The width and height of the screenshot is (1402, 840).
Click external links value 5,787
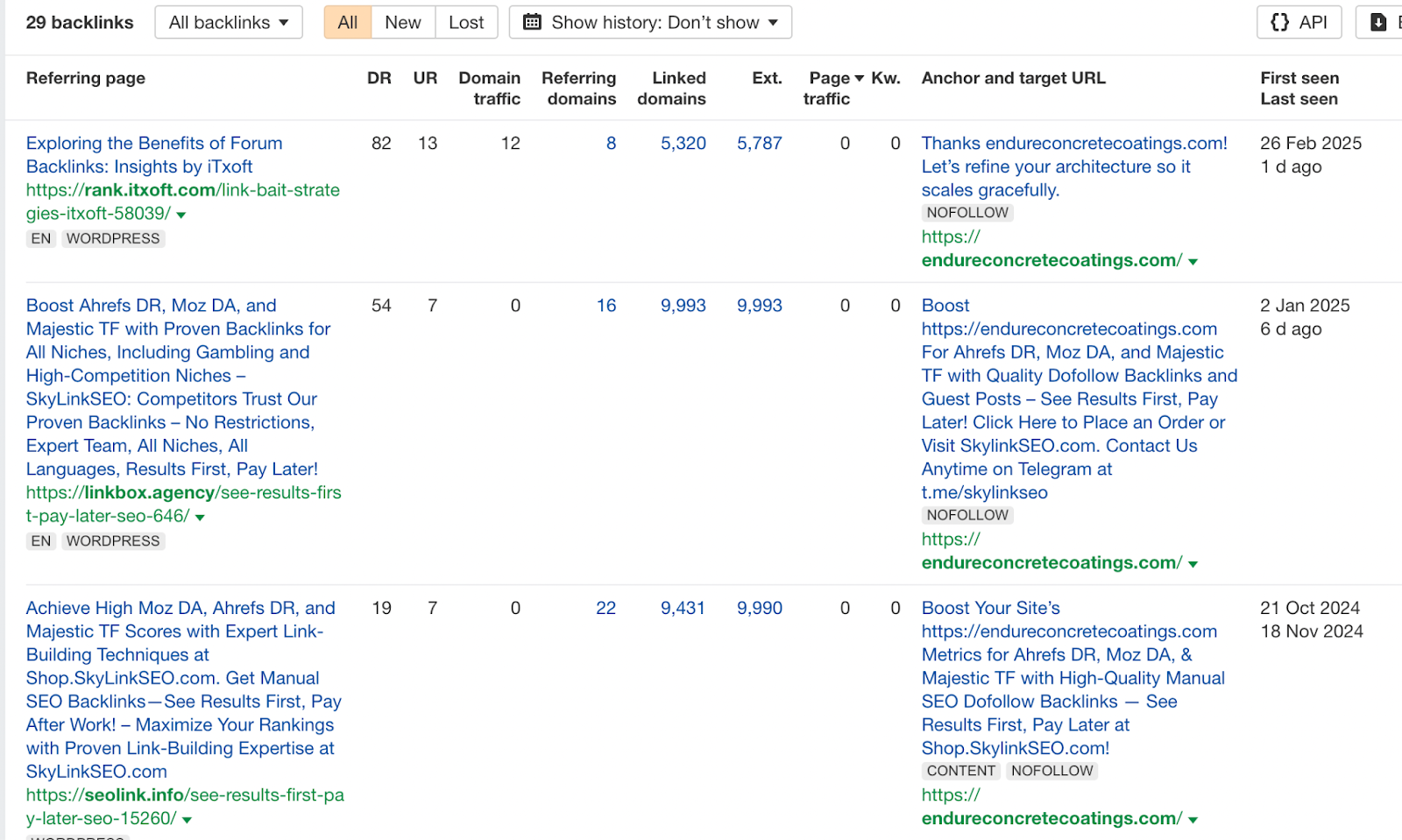[x=760, y=143]
